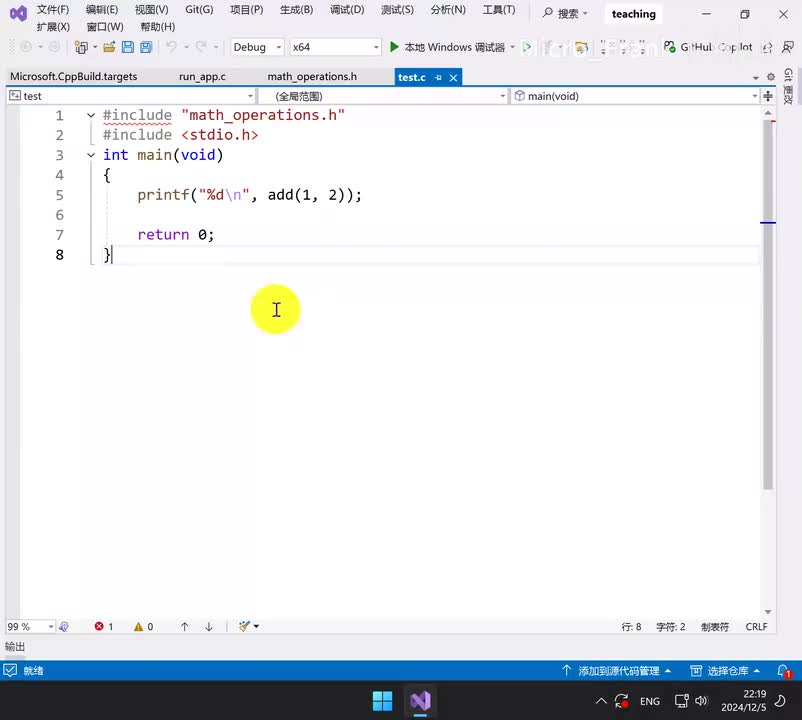This screenshot has width=802, height=720.
Task: Click the share/live share icon
Action: pyautogui.click(x=767, y=48)
